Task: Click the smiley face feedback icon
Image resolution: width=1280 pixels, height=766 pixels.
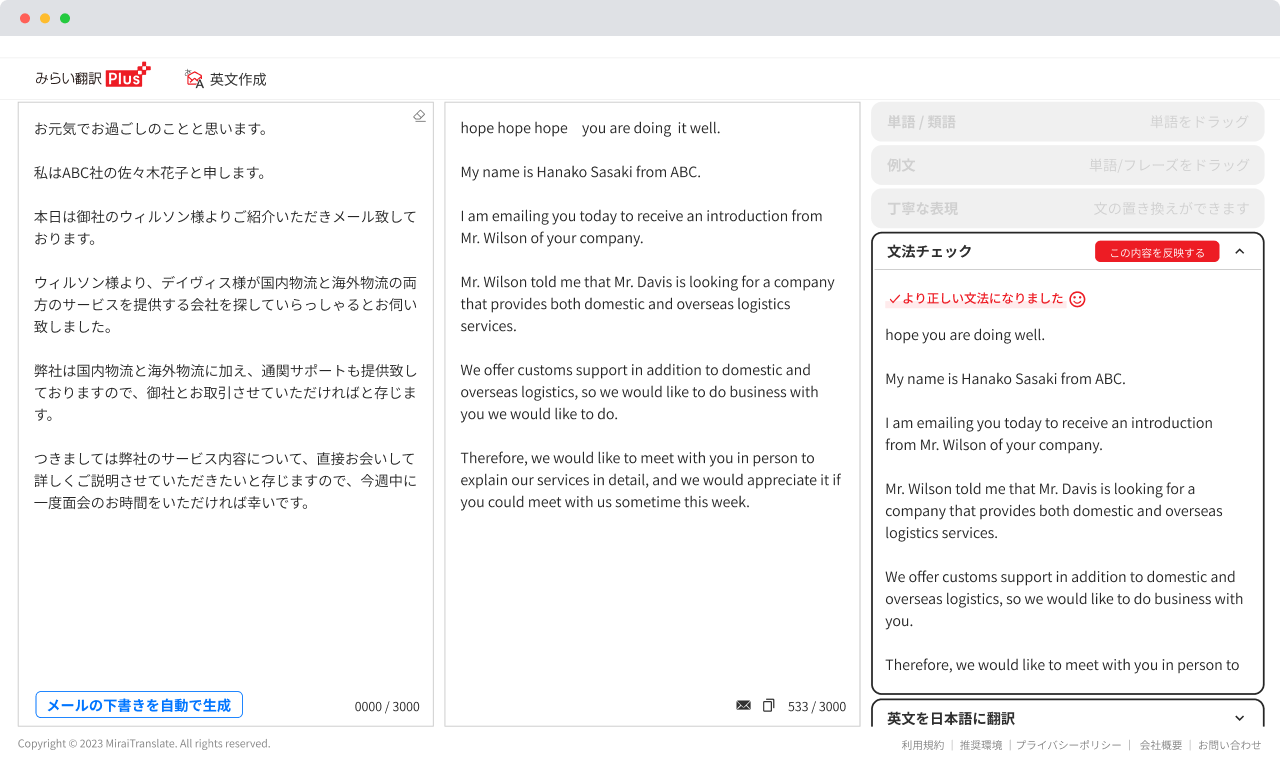Action: click(1077, 299)
